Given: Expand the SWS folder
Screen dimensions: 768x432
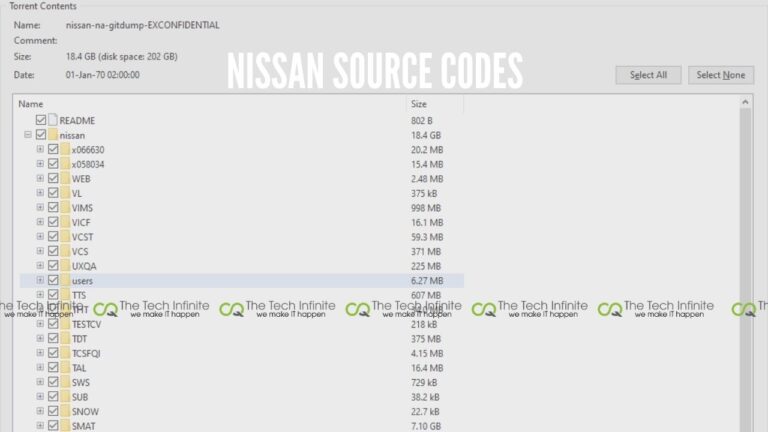Looking at the screenshot, I should (x=40, y=382).
